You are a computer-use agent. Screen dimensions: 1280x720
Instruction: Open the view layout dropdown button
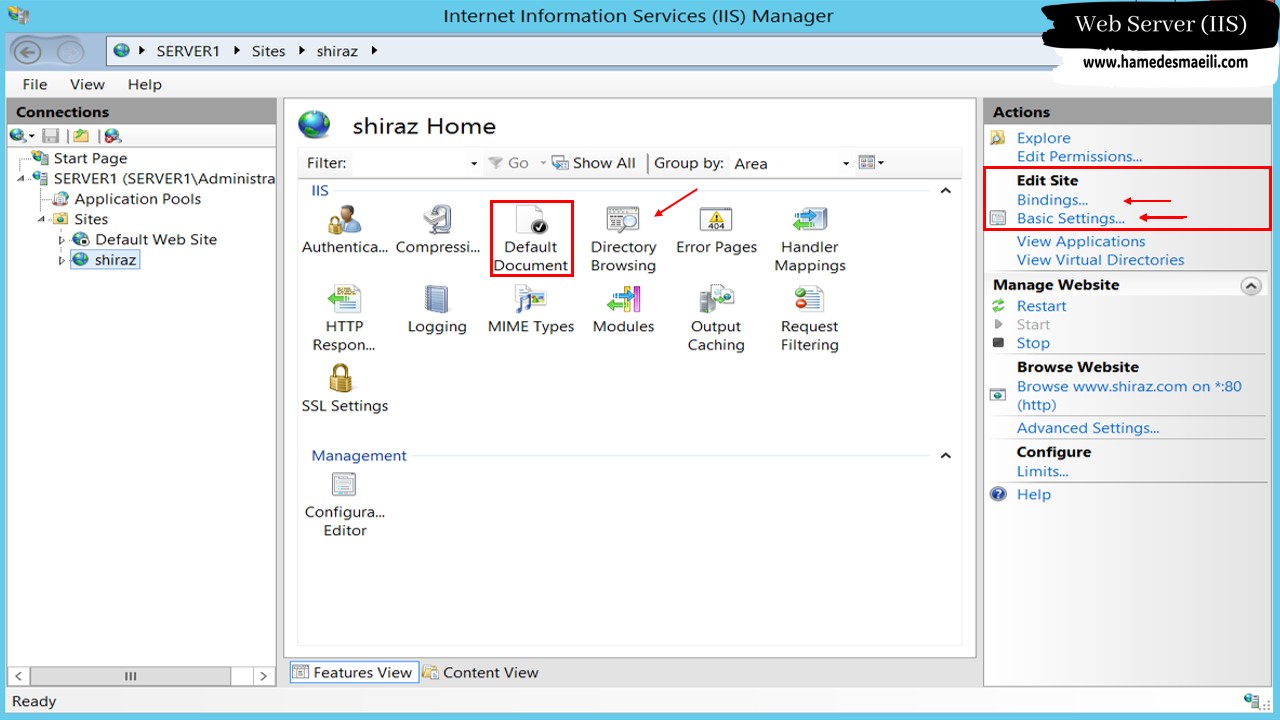click(871, 163)
